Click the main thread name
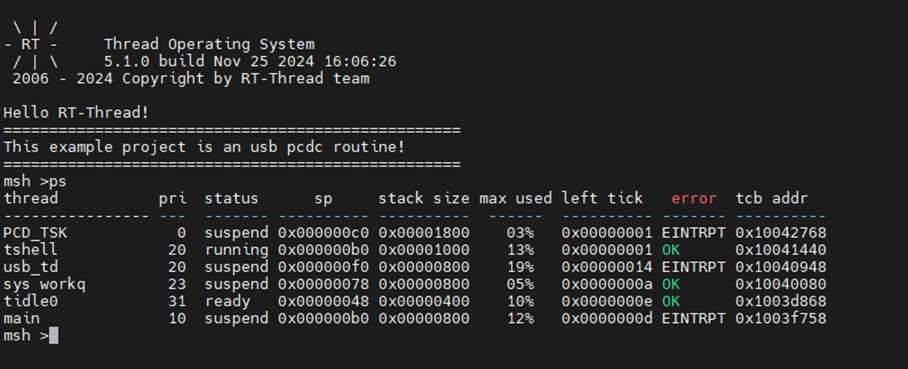Viewport: 908px width, 369px height. click(21, 319)
